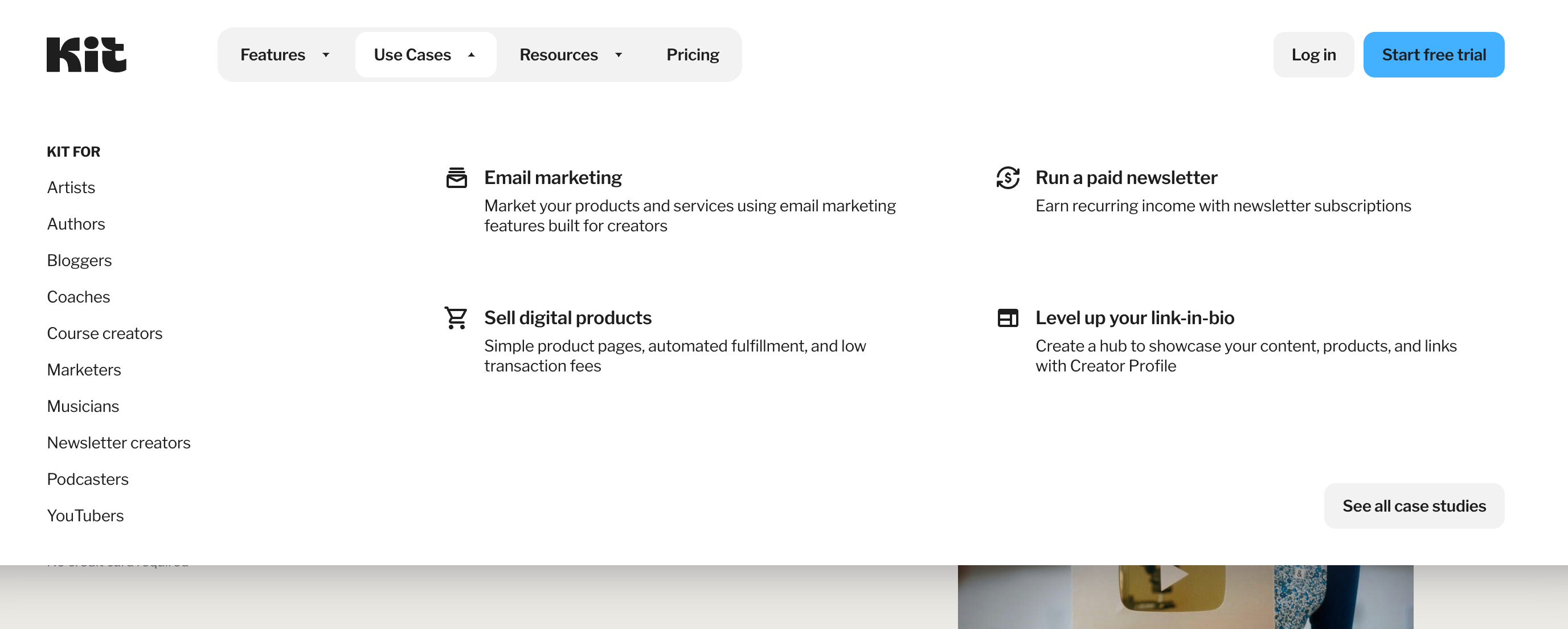Click the Email marketing envelope icon
This screenshot has height=629, width=1568.
coord(457,178)
